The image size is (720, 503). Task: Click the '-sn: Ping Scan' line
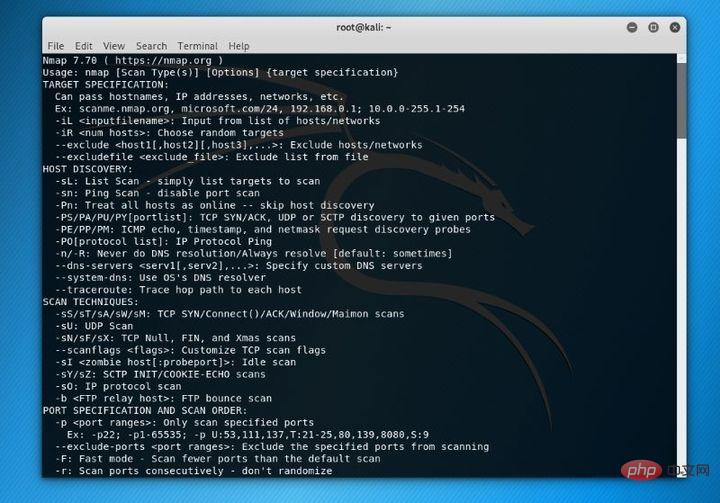pyautogui.click(x=158, y=193)
